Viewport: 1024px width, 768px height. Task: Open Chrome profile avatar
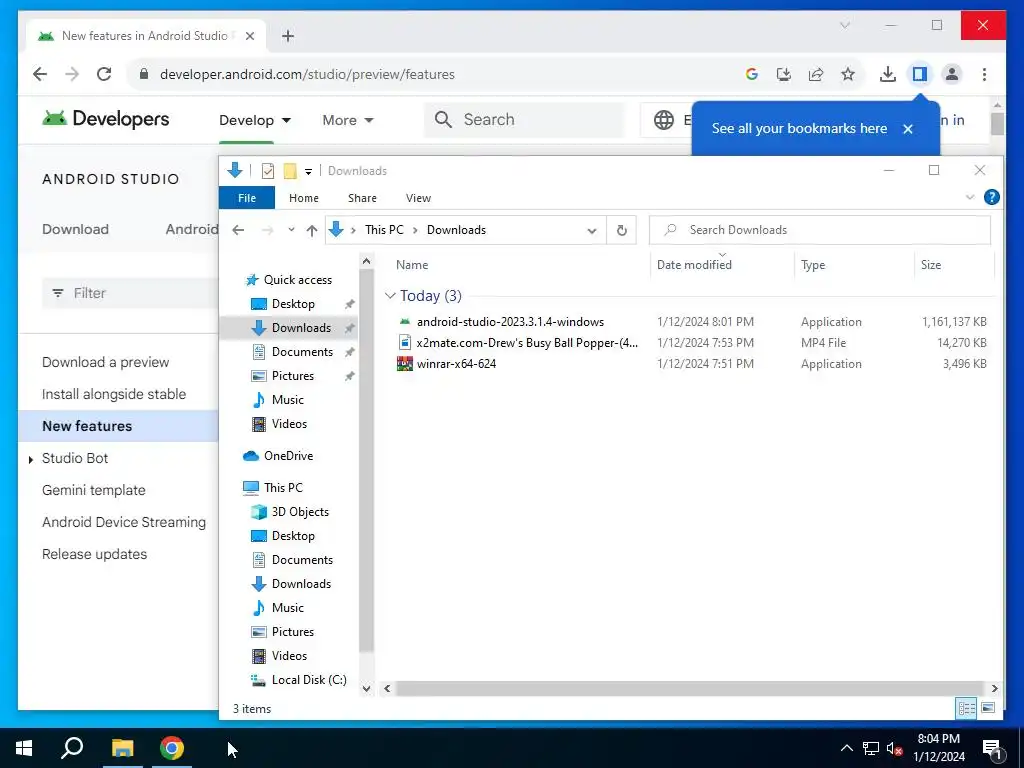click(952, 74)
